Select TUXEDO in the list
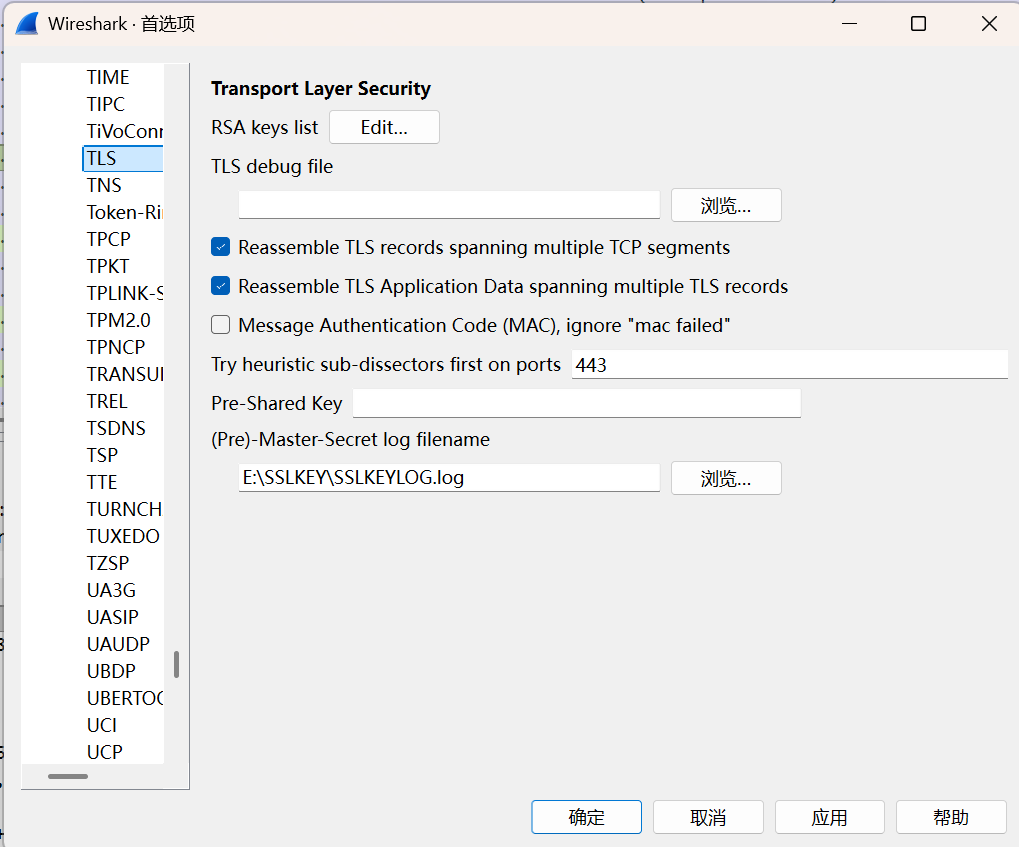This screenshot has height=847, width=1019. 123,536
